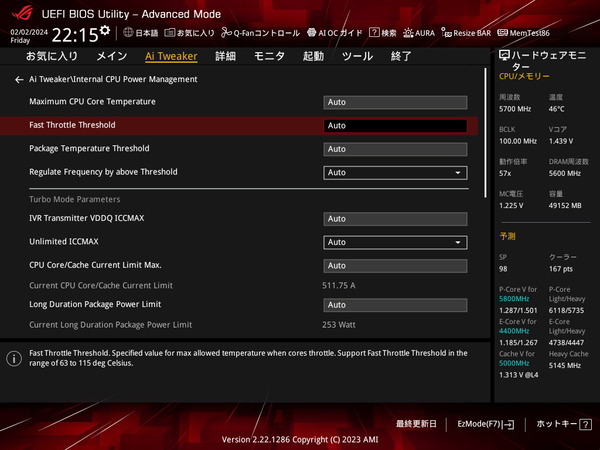Toggle Resize BAR icon
Viewport: 600px width, 450px height.
click(446, 33)
